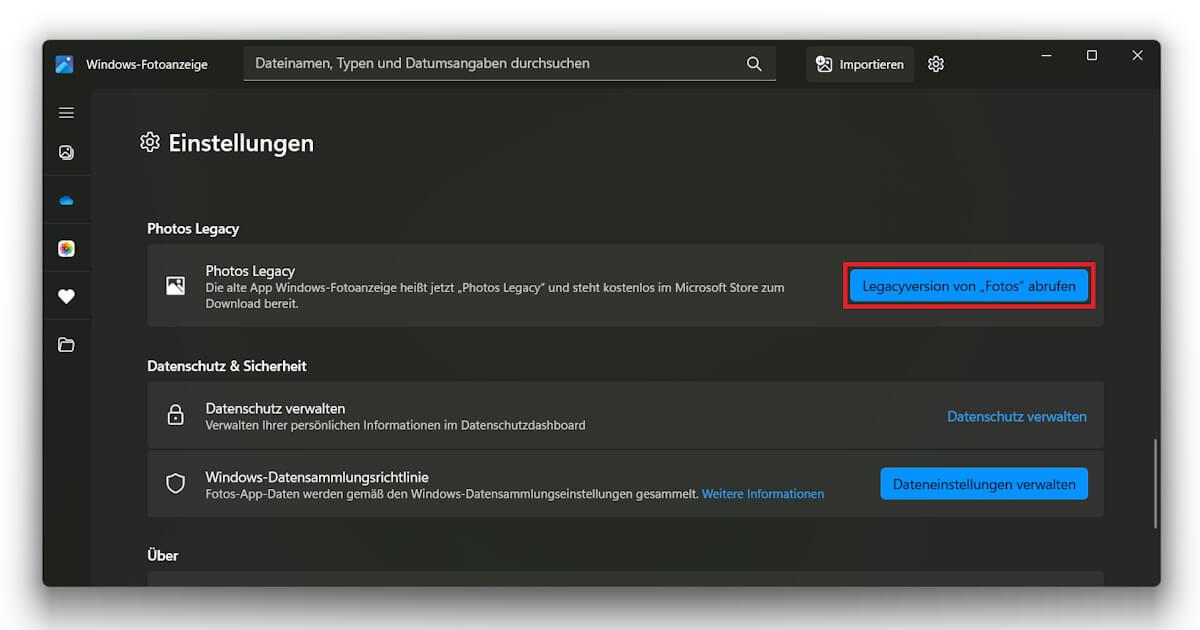Screen dimensions: 1200x630
Task: Click the Importieren button
Action: click(860, 63)
